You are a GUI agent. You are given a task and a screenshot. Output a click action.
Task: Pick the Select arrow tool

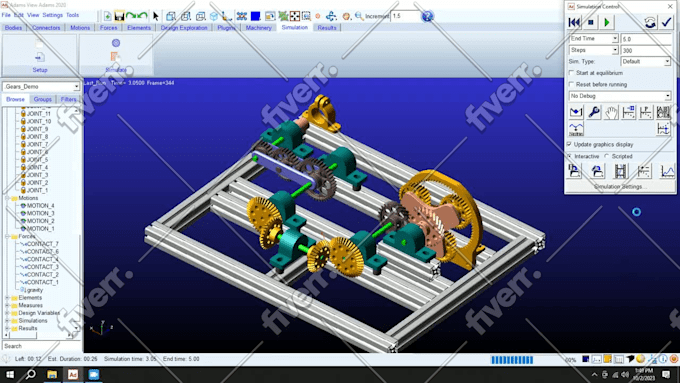156,16
